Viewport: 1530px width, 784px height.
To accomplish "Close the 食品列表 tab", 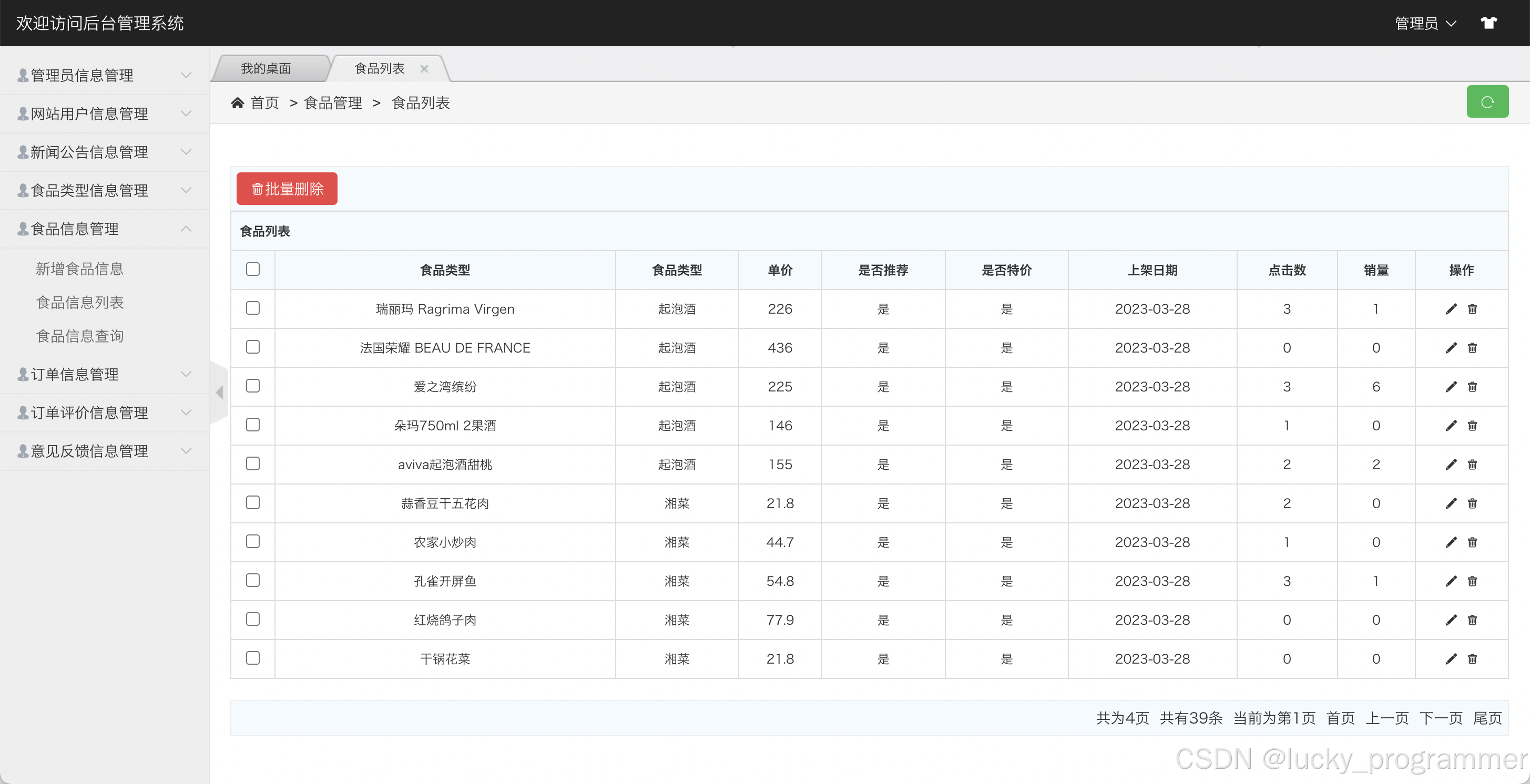I will click(424, 69).
